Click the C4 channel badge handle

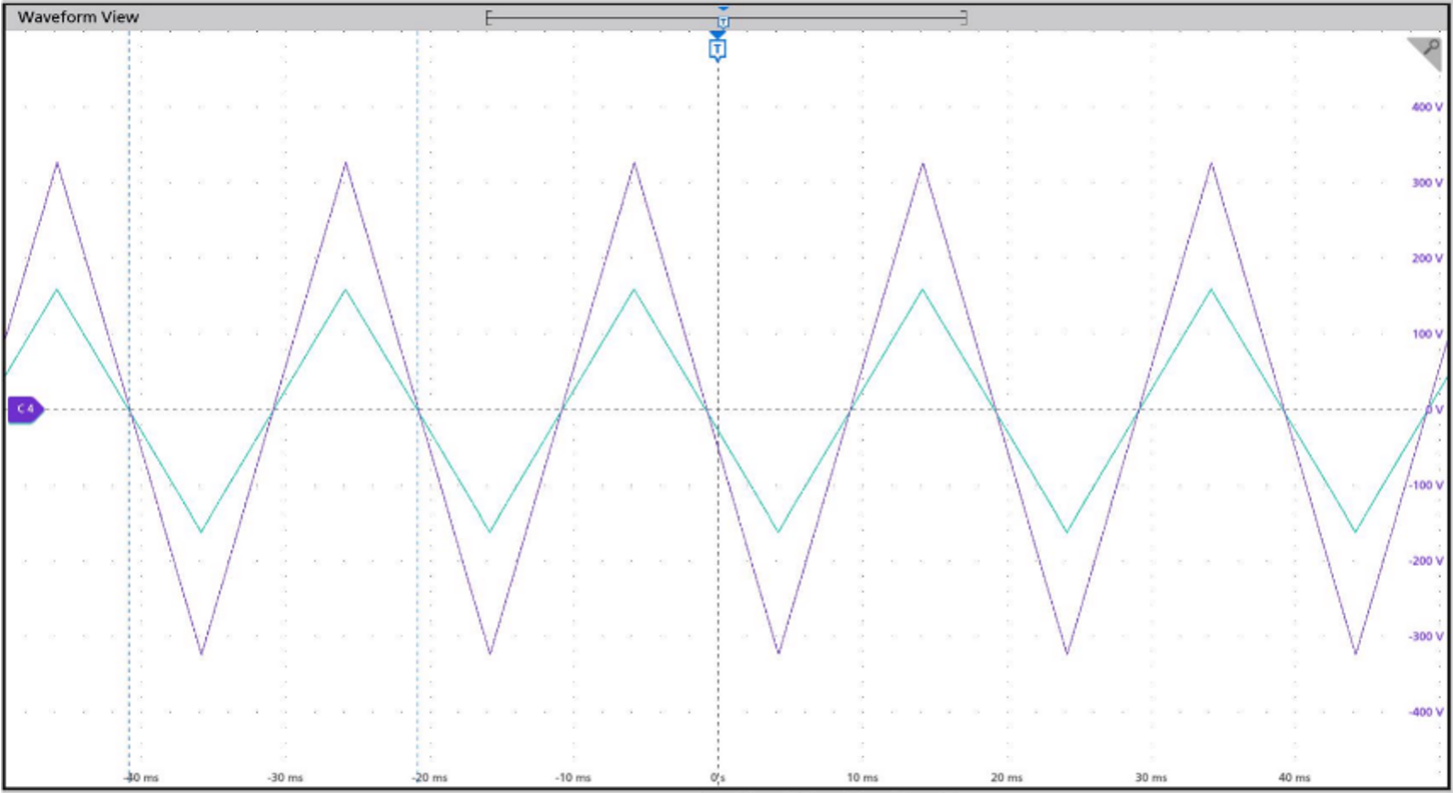tap(24, 409)
